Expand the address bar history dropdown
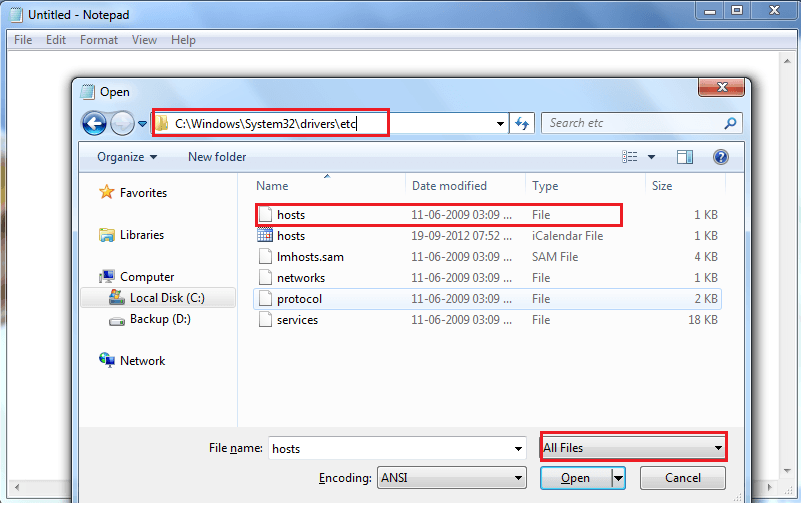The image size is (801, 505). [x=500, y=124]
